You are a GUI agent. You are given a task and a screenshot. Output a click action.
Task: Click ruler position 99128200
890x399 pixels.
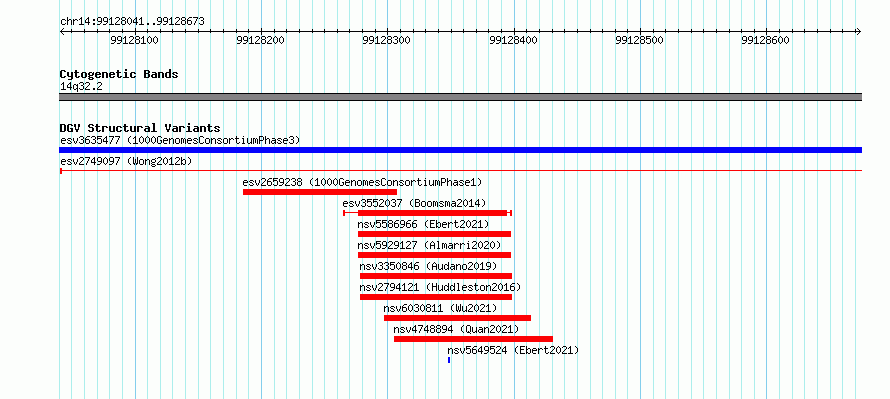261,40
